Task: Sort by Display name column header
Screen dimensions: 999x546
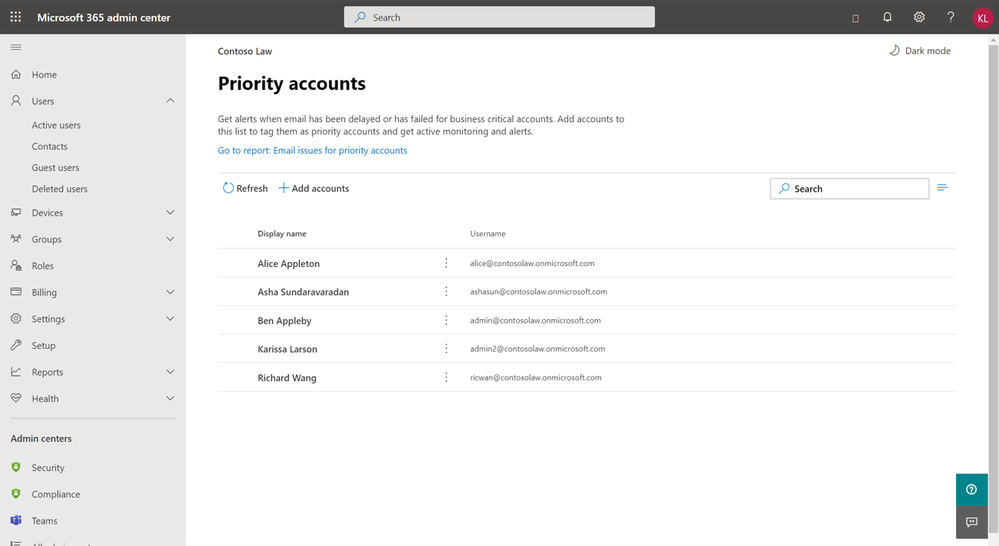Action: [282, 234]
